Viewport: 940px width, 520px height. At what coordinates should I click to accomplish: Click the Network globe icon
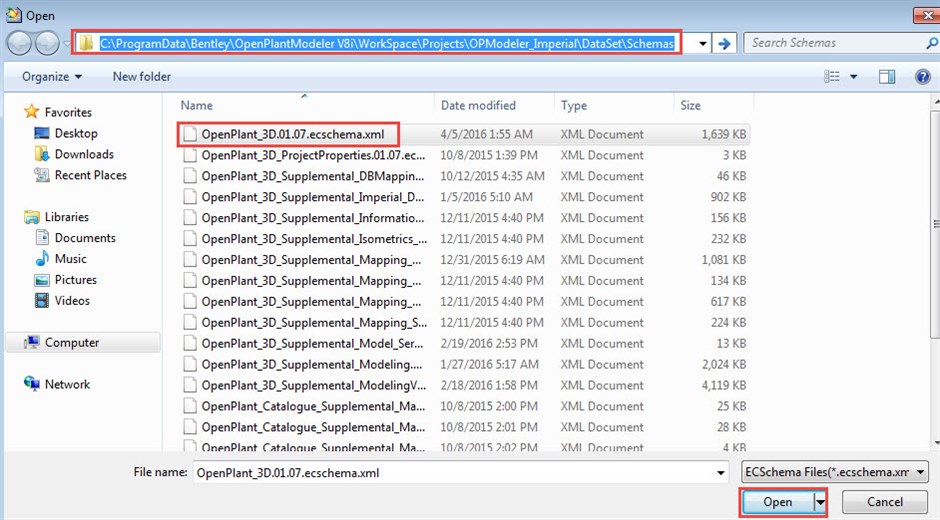(32, 384)
